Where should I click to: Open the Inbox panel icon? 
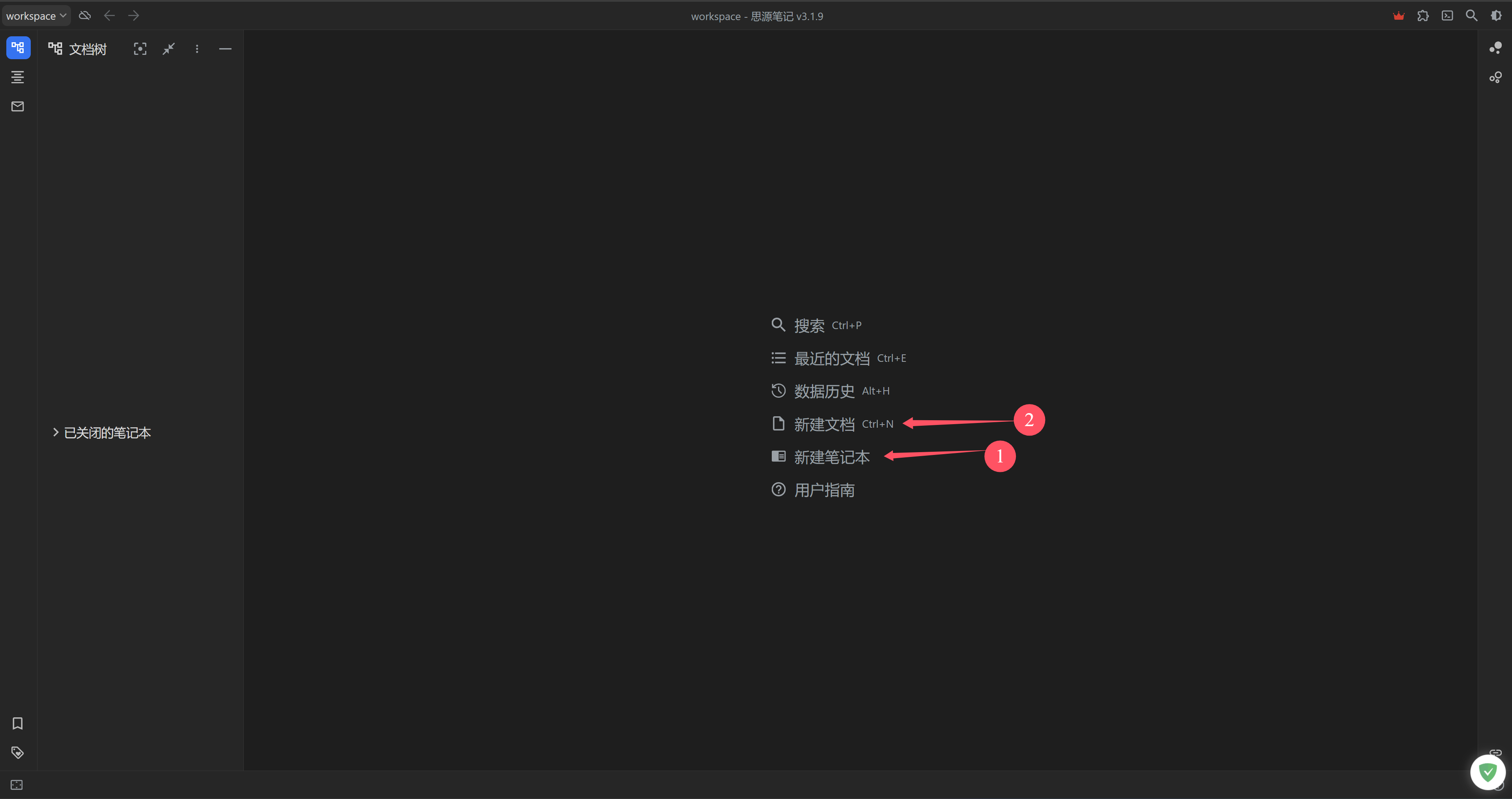[x=18, y=106]
